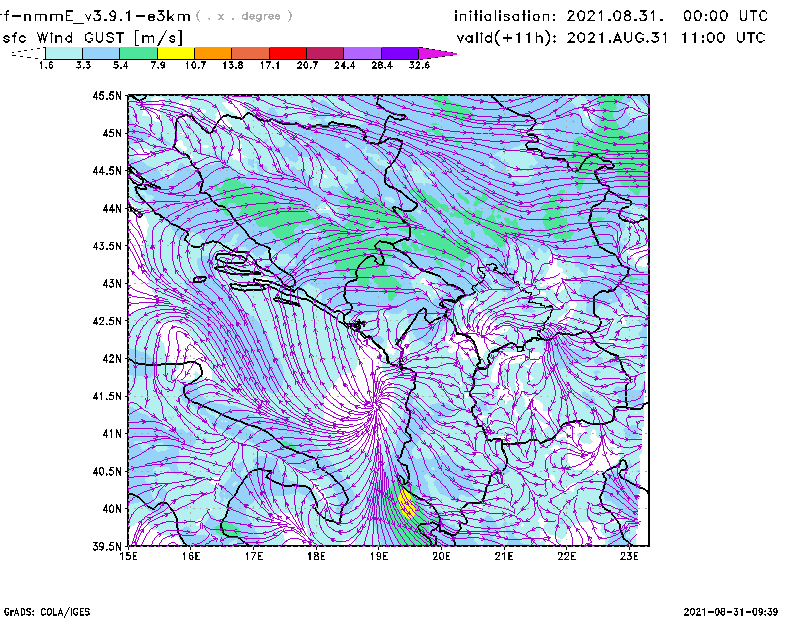Click the yellow gust patch on the map
The width and height of the screenshot is (800, 618).
pos(407,503)
